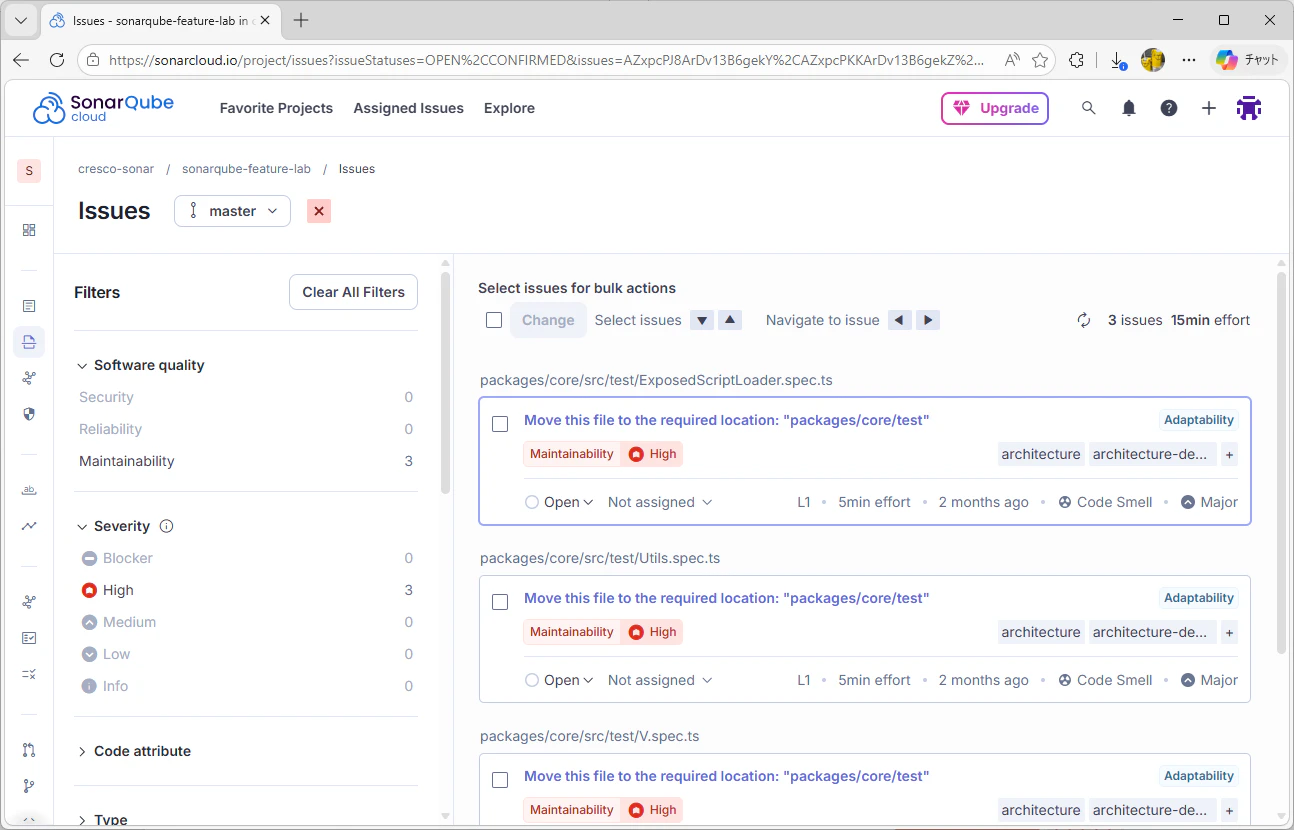Screen dimensions: 1294x830
Task: Open a new browser tab
Action: pyautogui.click(x=301, y=20)
